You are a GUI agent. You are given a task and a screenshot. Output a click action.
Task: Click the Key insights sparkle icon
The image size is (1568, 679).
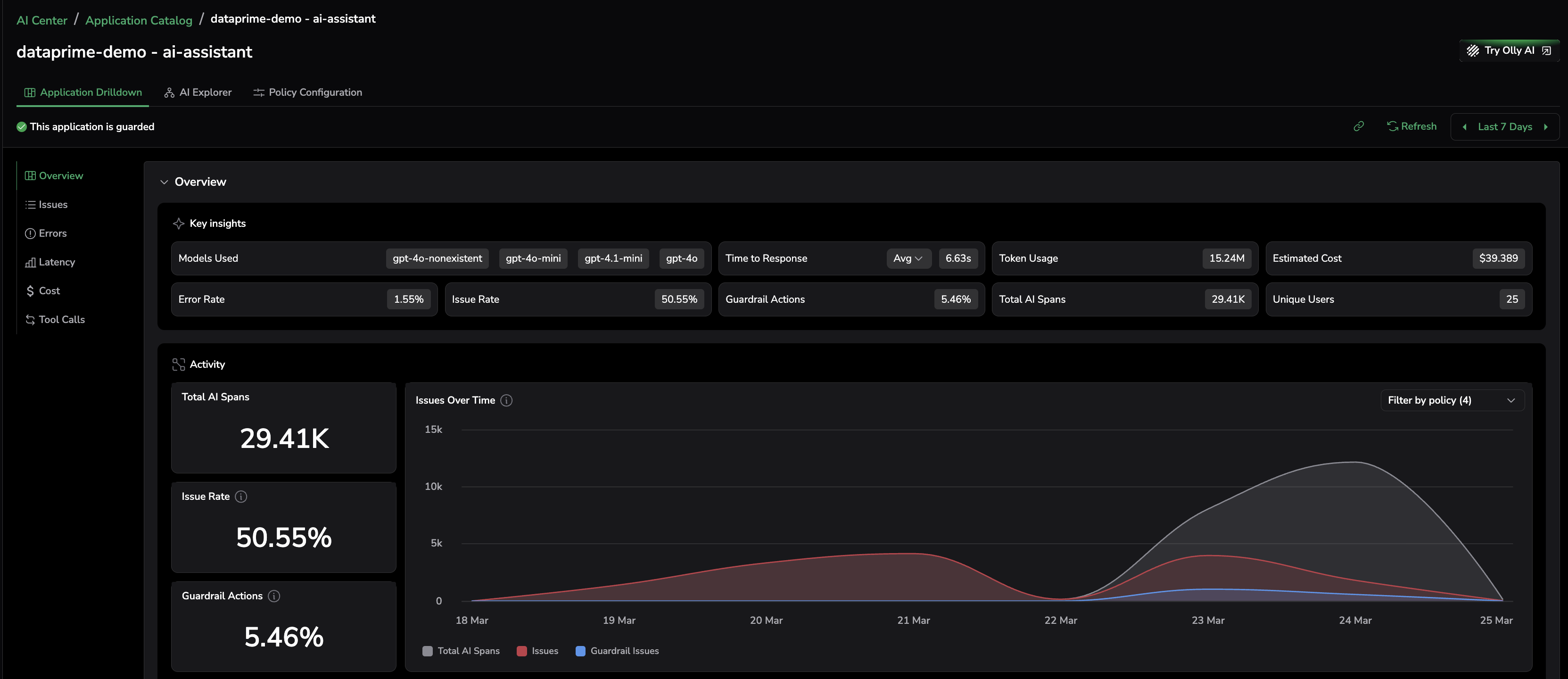tap(178, 224)
